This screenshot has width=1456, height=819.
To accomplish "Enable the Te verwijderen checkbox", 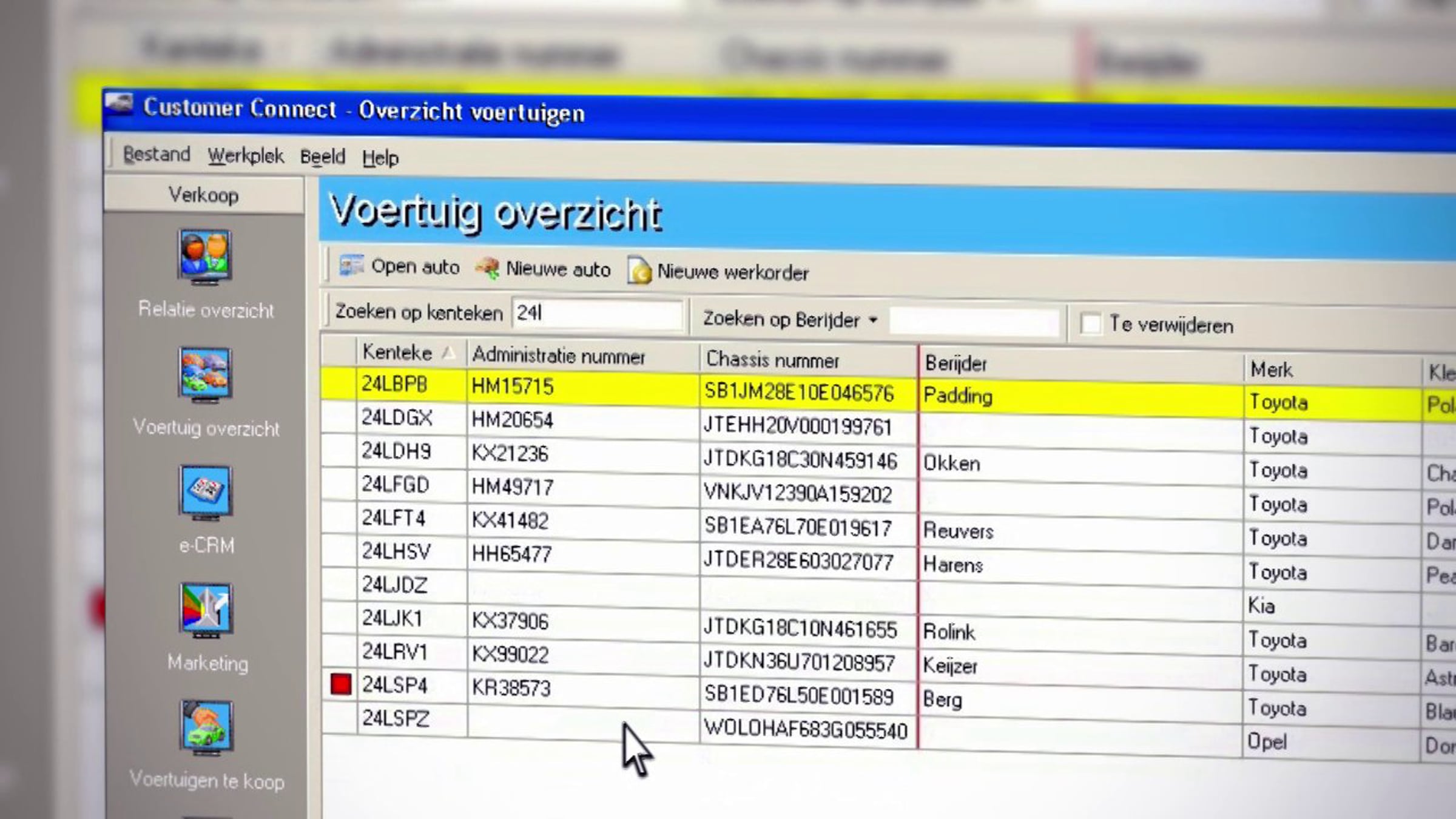I will coord(1090,323).
